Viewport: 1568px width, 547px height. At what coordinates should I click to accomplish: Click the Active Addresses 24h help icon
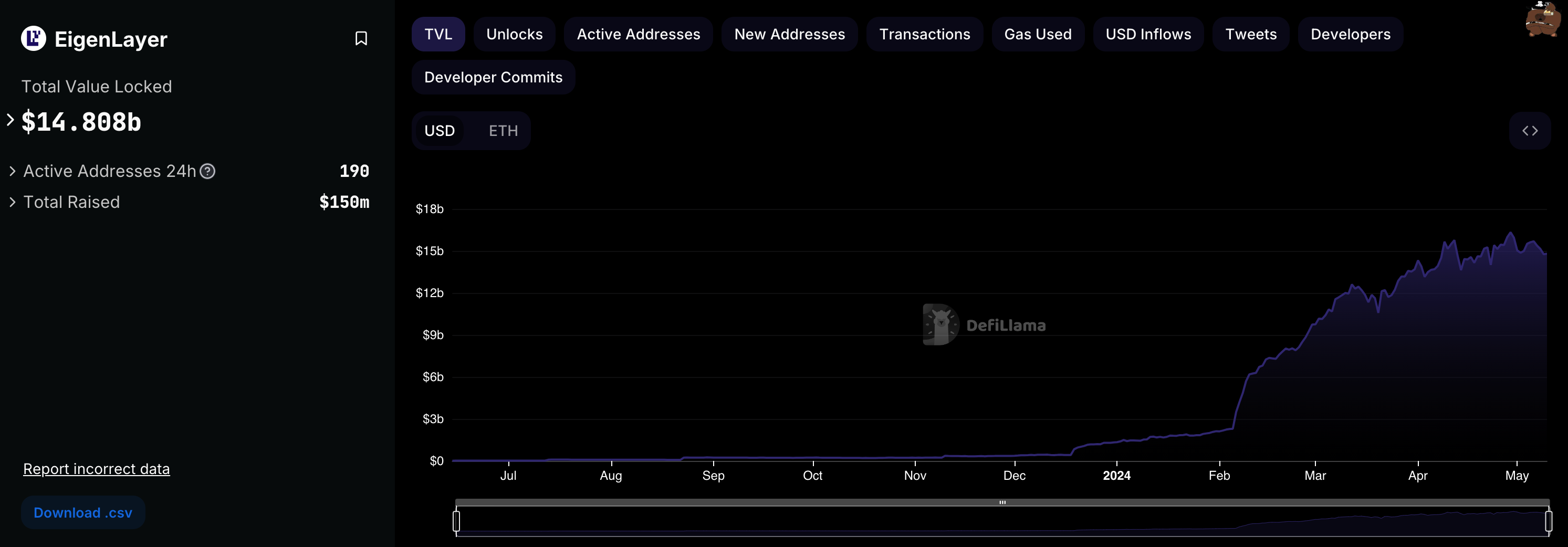207,172
